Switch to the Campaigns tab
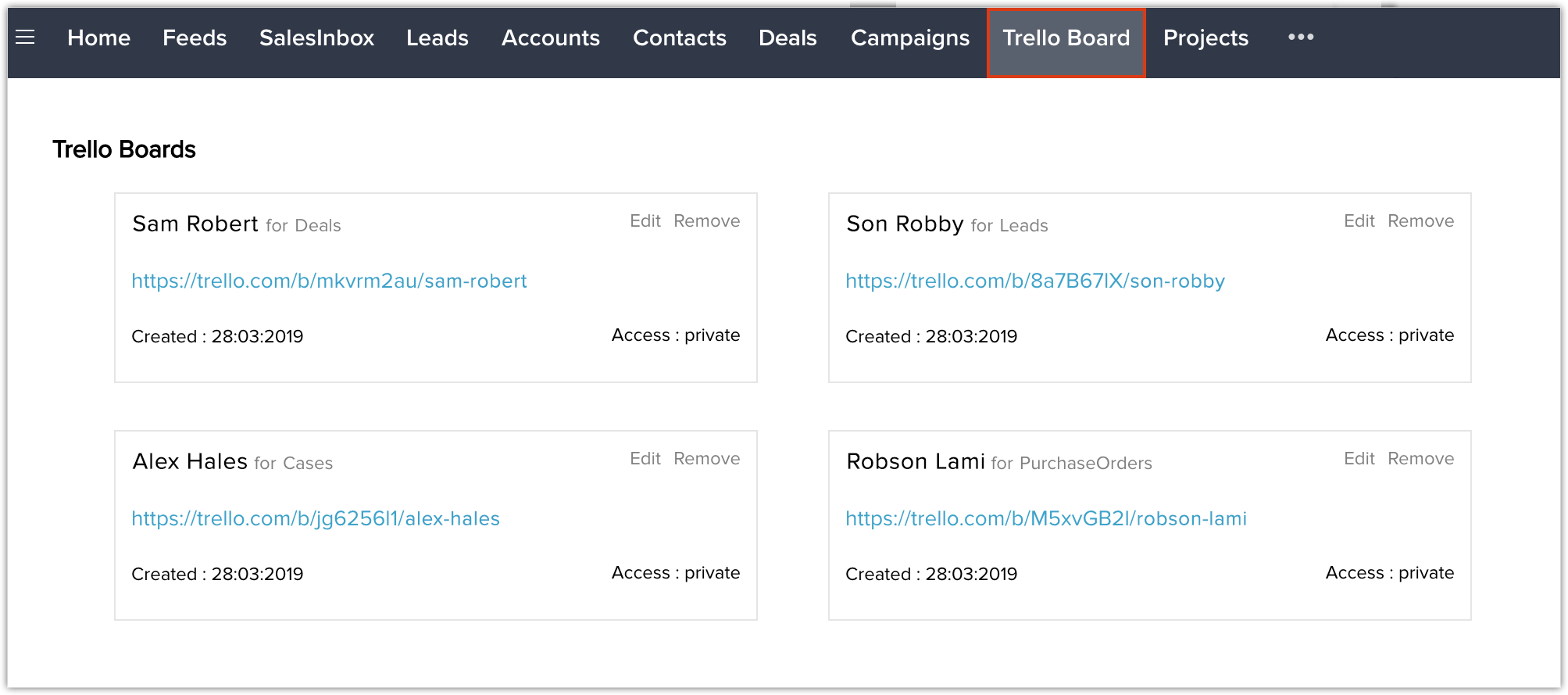 tap(910, 38)
